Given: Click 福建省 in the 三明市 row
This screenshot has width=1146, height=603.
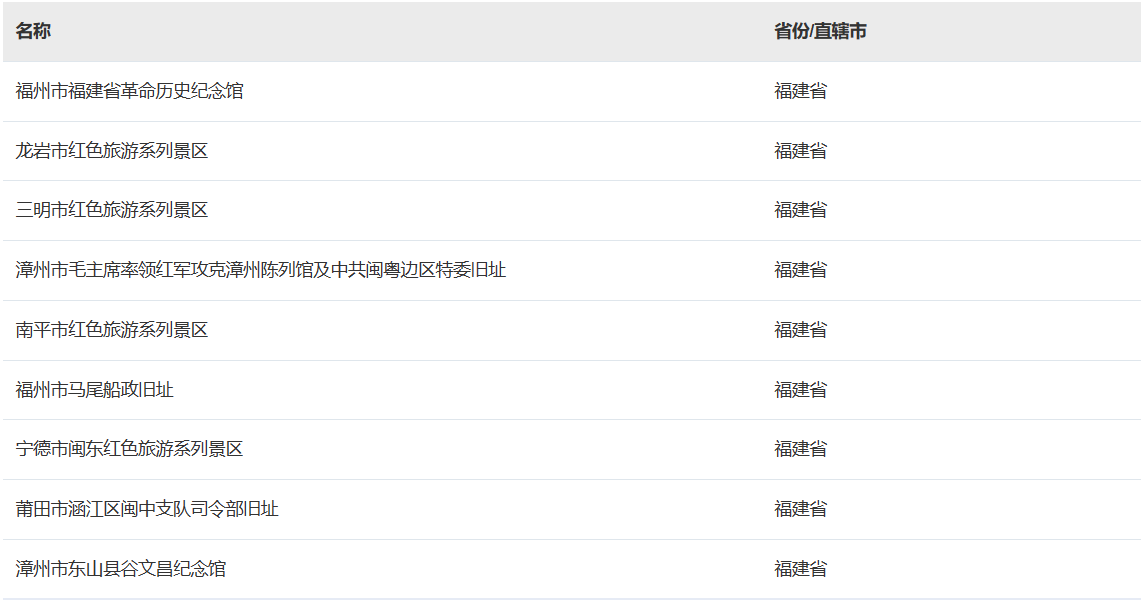Looking at the screenshot, I should (x=800, y=210).
